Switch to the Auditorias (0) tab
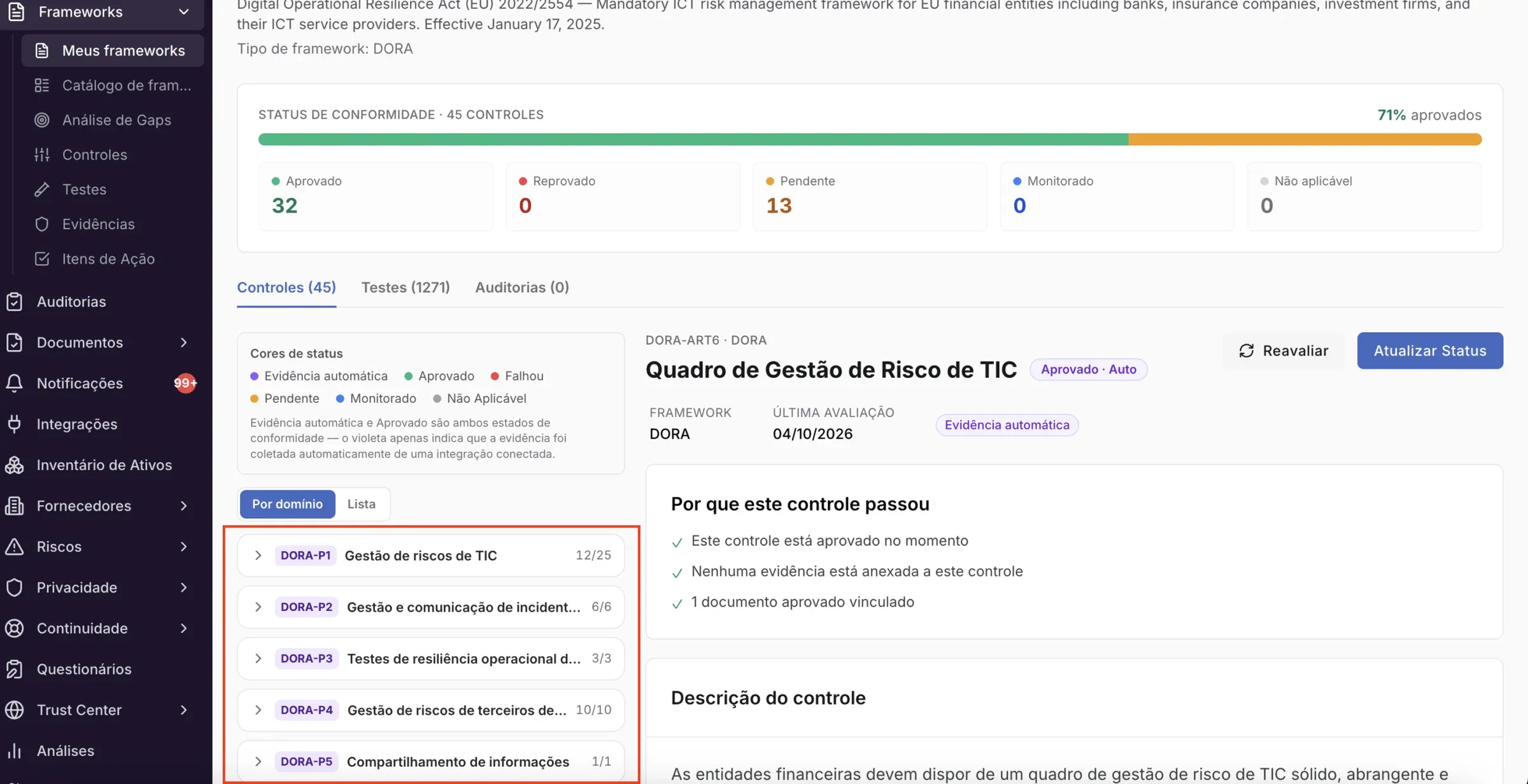 click(522, 288)
